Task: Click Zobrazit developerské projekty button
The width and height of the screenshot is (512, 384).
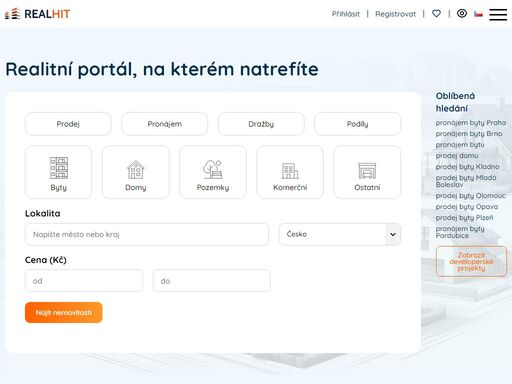Action: click(471, 262)
